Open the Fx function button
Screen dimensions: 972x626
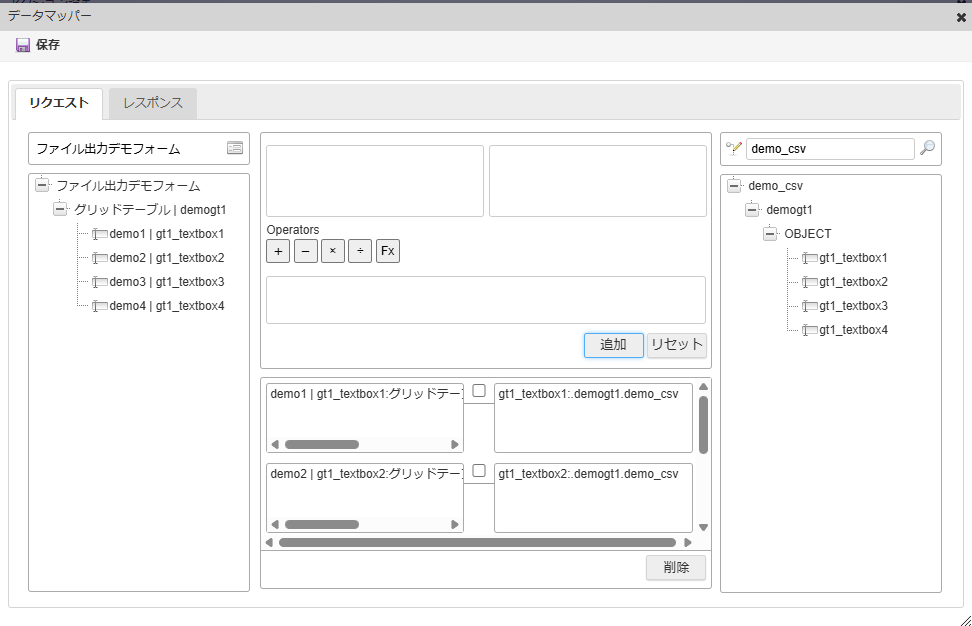(387, 251)
